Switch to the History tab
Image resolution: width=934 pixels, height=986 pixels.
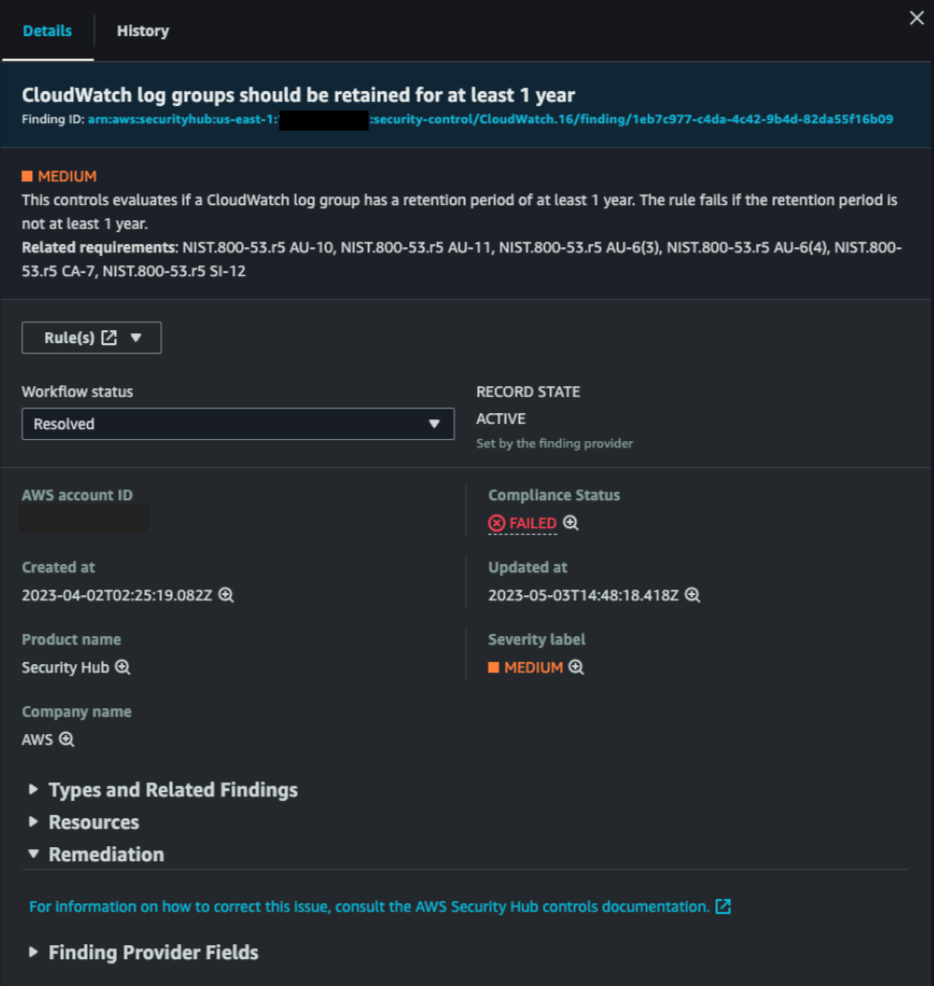pos(142,31)
